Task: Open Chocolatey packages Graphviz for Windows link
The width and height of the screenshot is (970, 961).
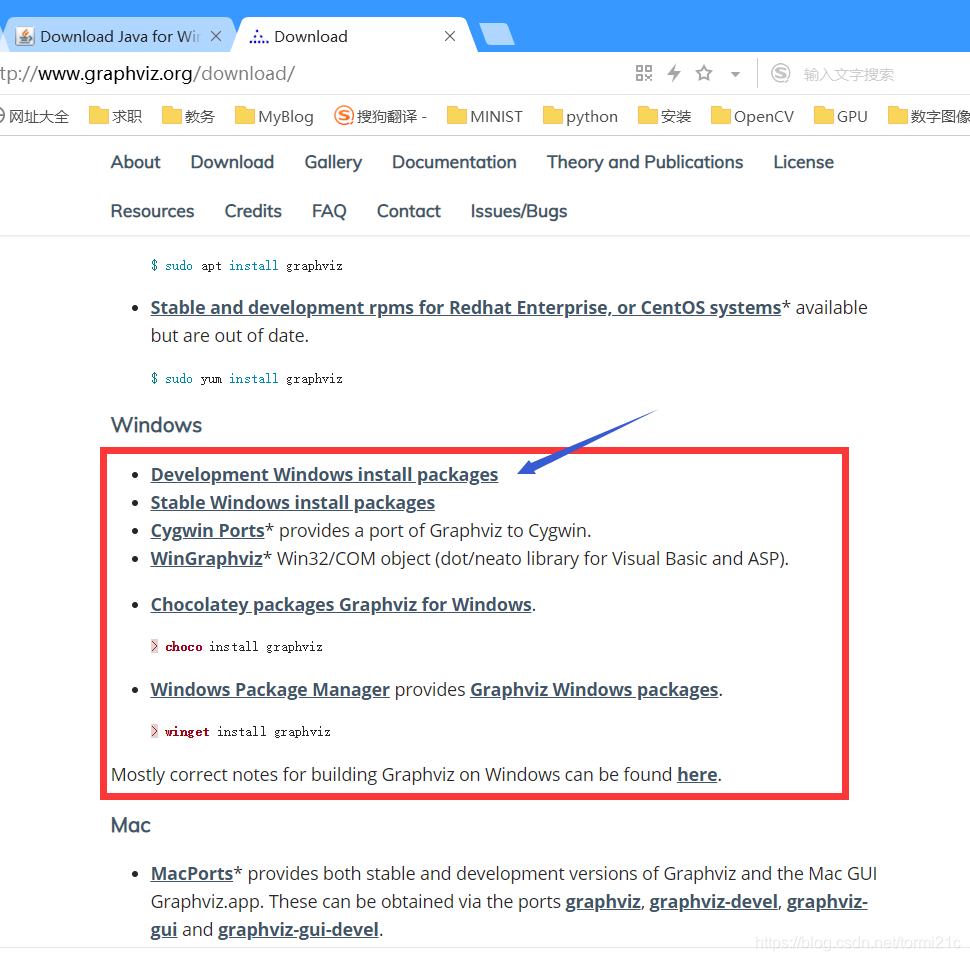Action: coord(341,605)
